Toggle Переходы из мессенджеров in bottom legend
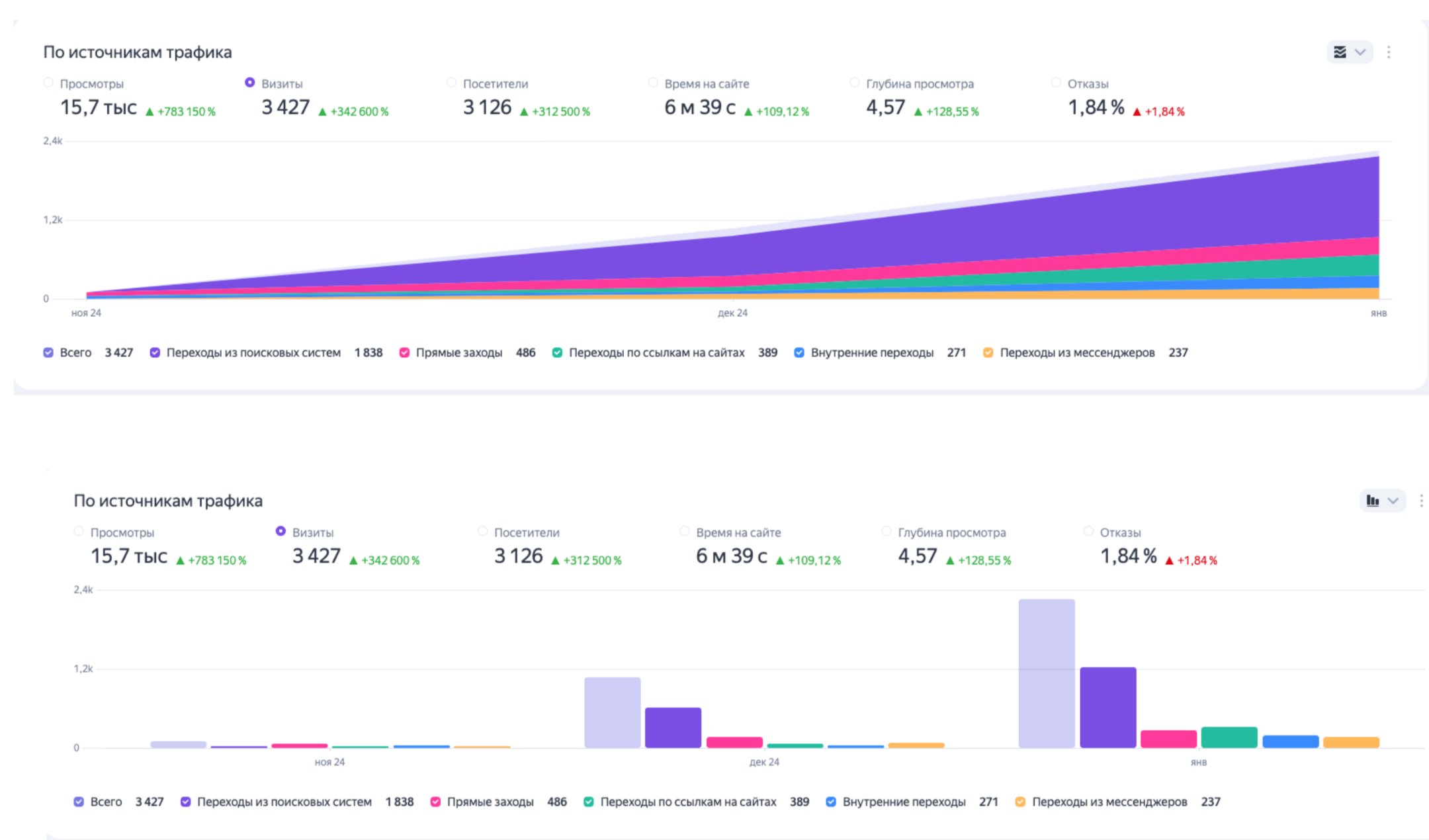 point(1020,802)
